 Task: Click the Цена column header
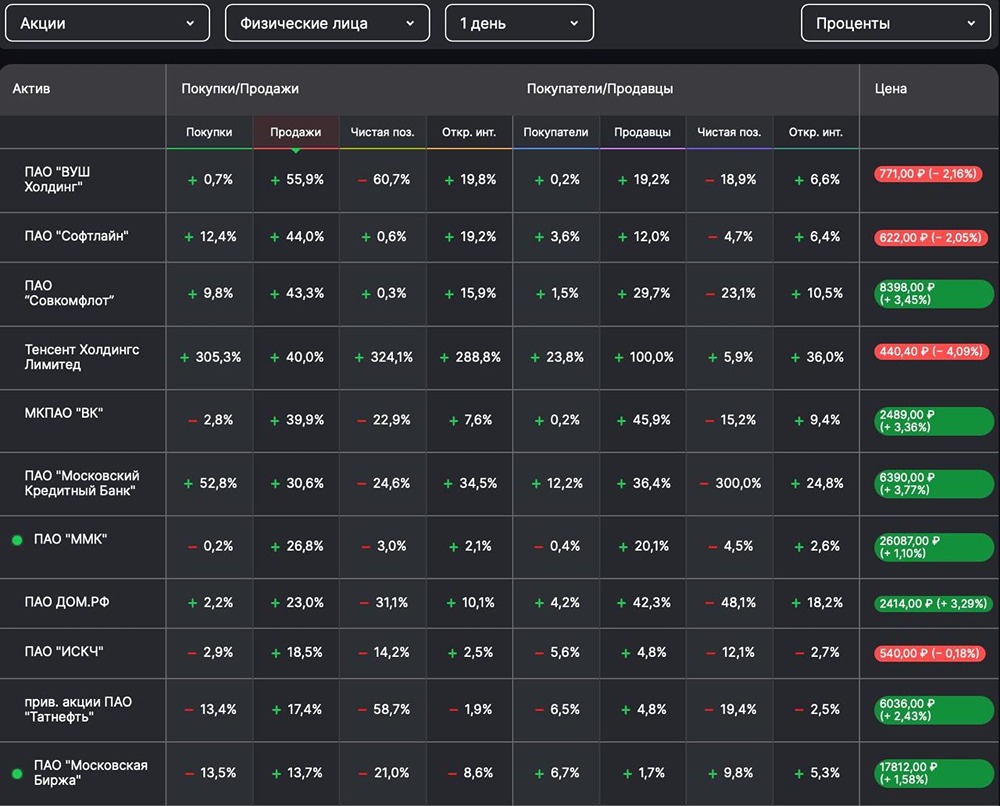[890, 89]
